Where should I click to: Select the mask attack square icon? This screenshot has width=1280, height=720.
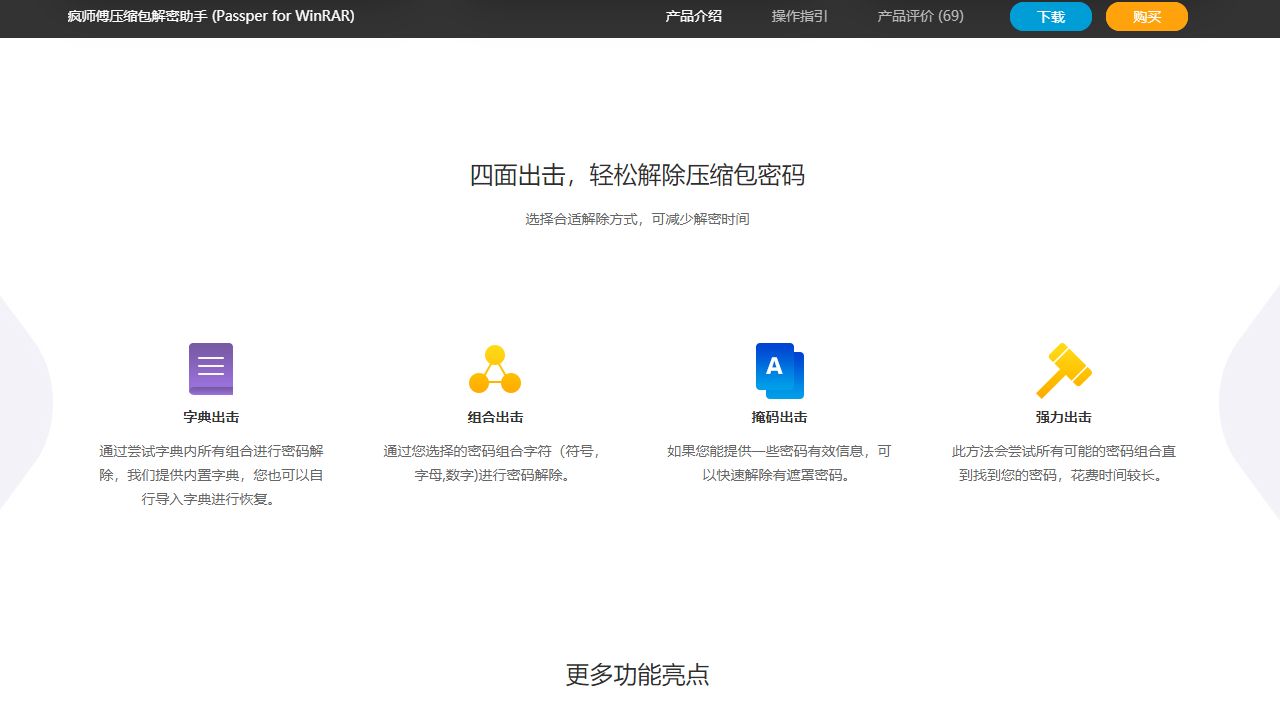click(x=779, y=370)
